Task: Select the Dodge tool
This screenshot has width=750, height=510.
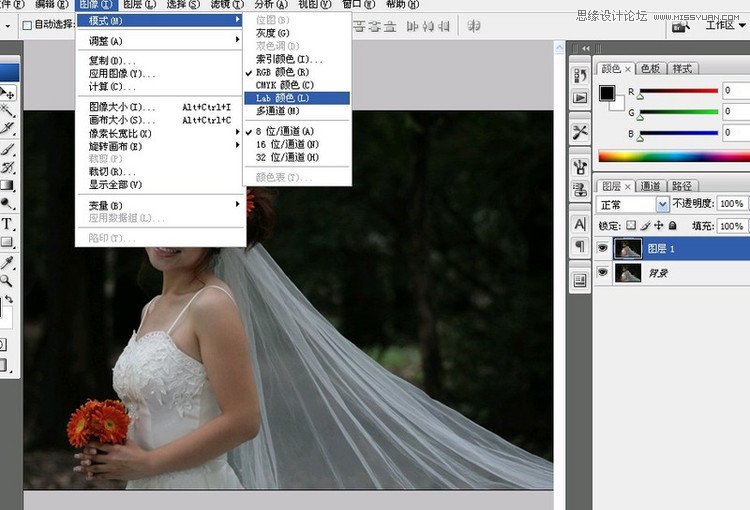Action: pyautogui.click(x=7, y=204)
